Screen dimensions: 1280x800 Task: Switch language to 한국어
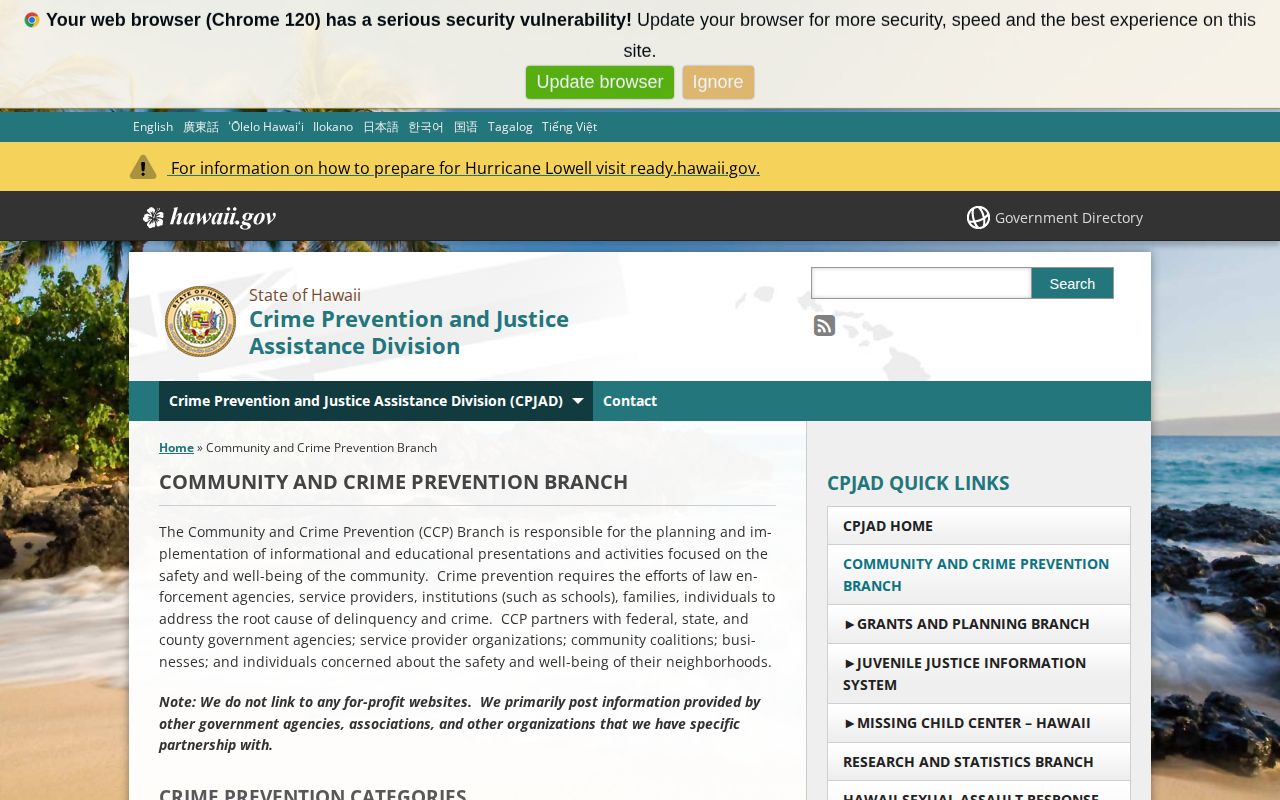pos(426,126)
